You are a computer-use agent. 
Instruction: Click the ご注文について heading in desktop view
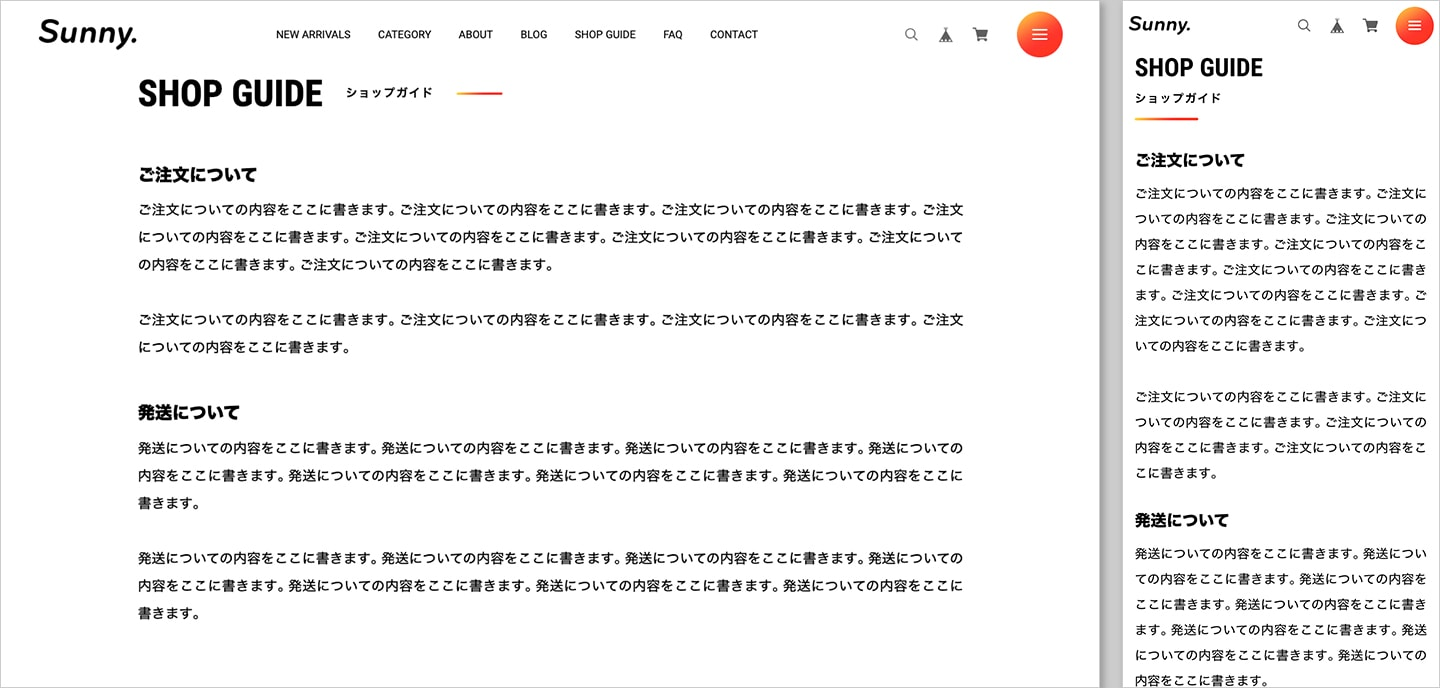[x=197, y=174]
